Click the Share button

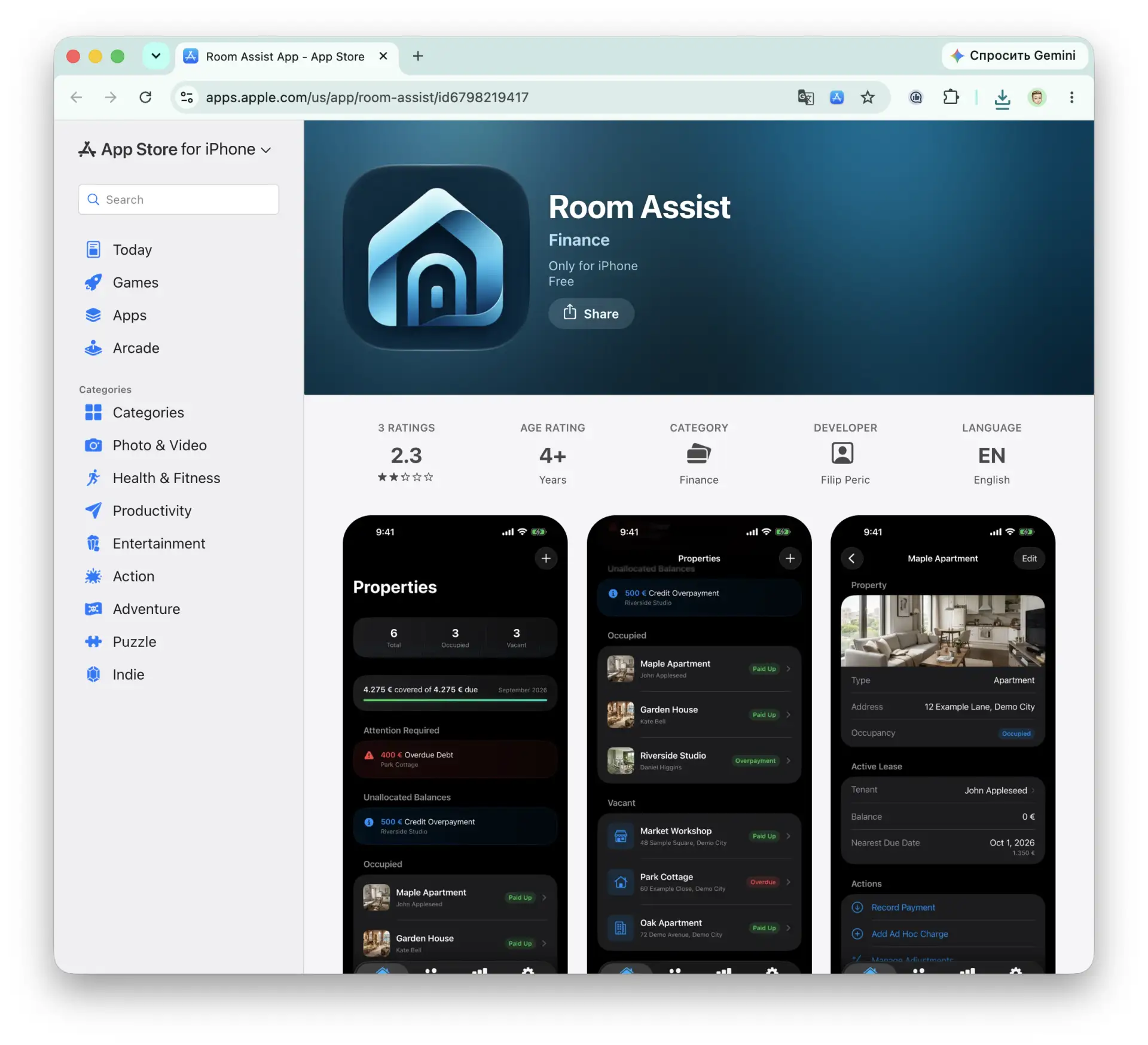point(591,313)
